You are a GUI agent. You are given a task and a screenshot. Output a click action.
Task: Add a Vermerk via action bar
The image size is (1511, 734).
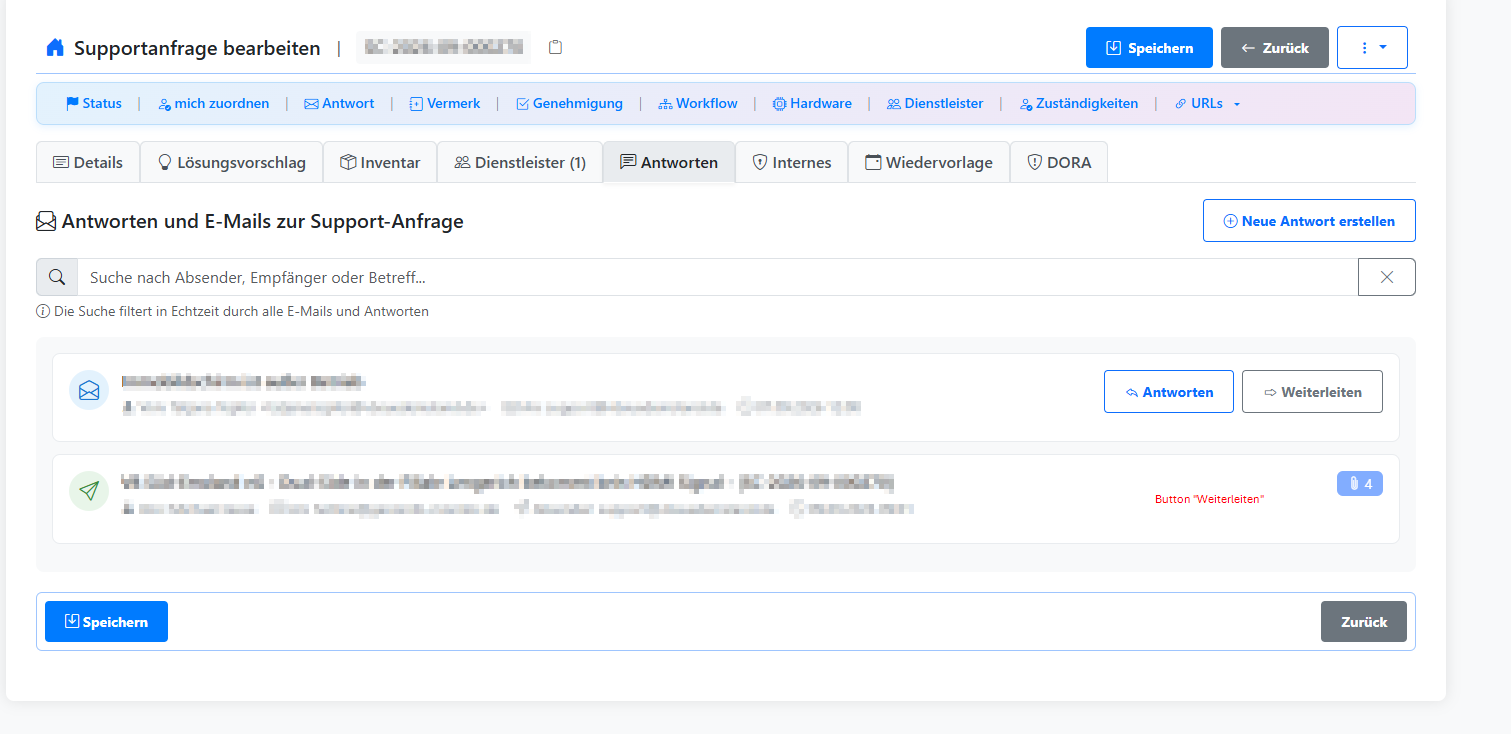pos(445,103)
